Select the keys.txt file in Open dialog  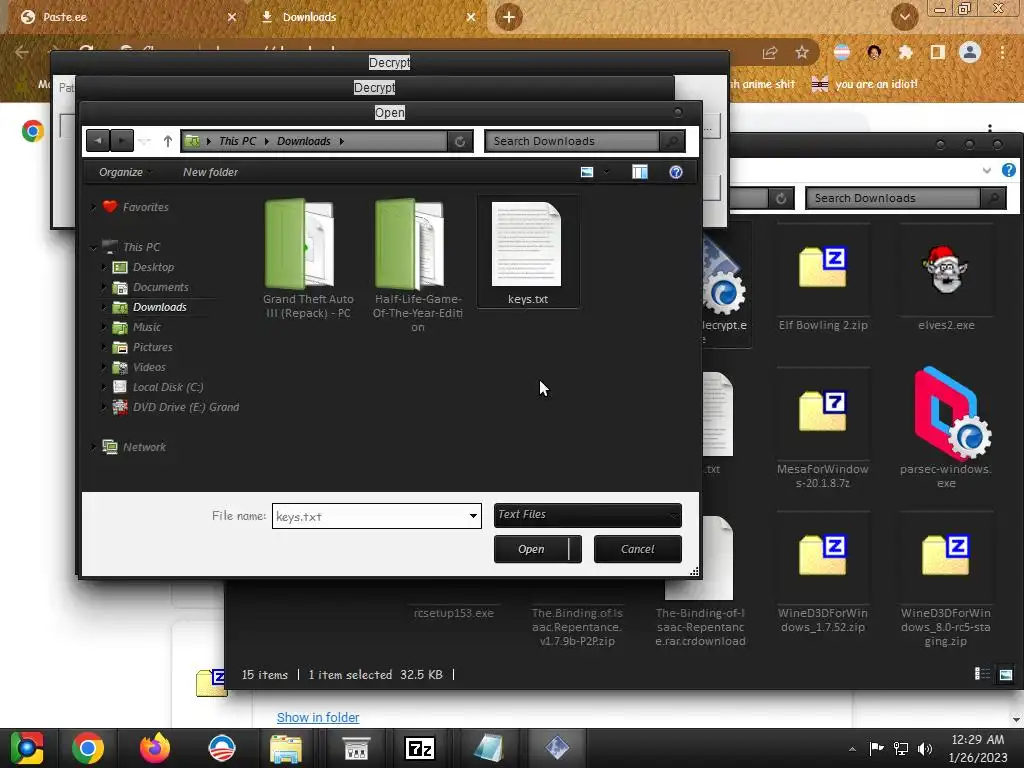pyautogui.click(x=528, y=252)
